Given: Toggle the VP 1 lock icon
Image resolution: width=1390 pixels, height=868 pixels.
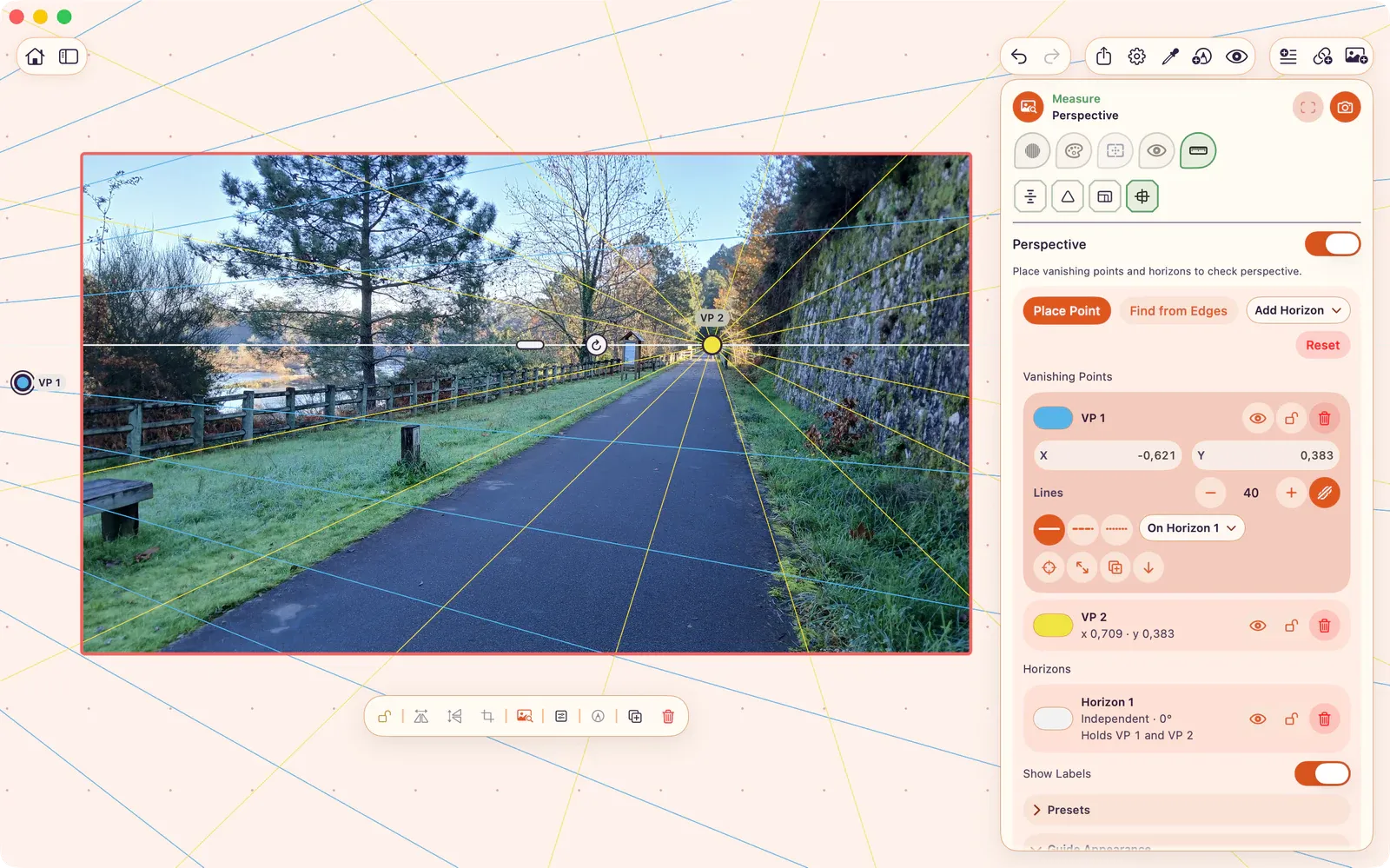Looking at the screenshot, I should (1291, 418).
